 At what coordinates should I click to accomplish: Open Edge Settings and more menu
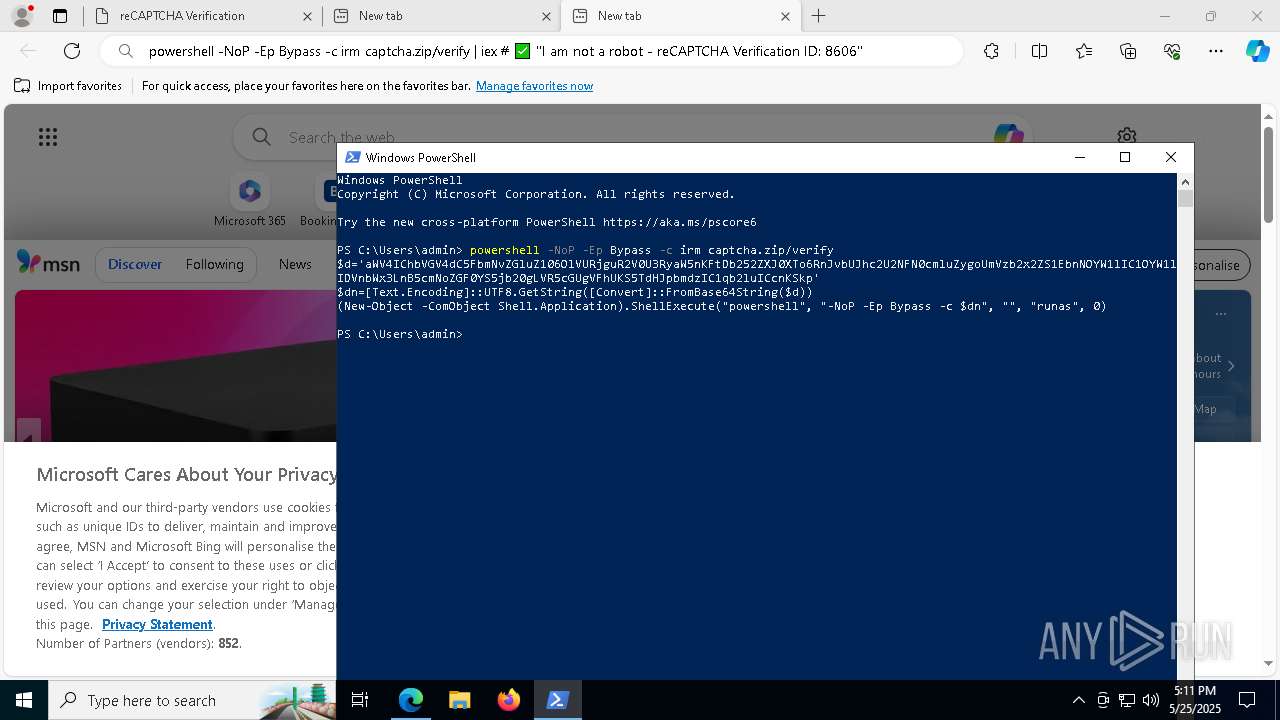click(x=1216, y=51)
